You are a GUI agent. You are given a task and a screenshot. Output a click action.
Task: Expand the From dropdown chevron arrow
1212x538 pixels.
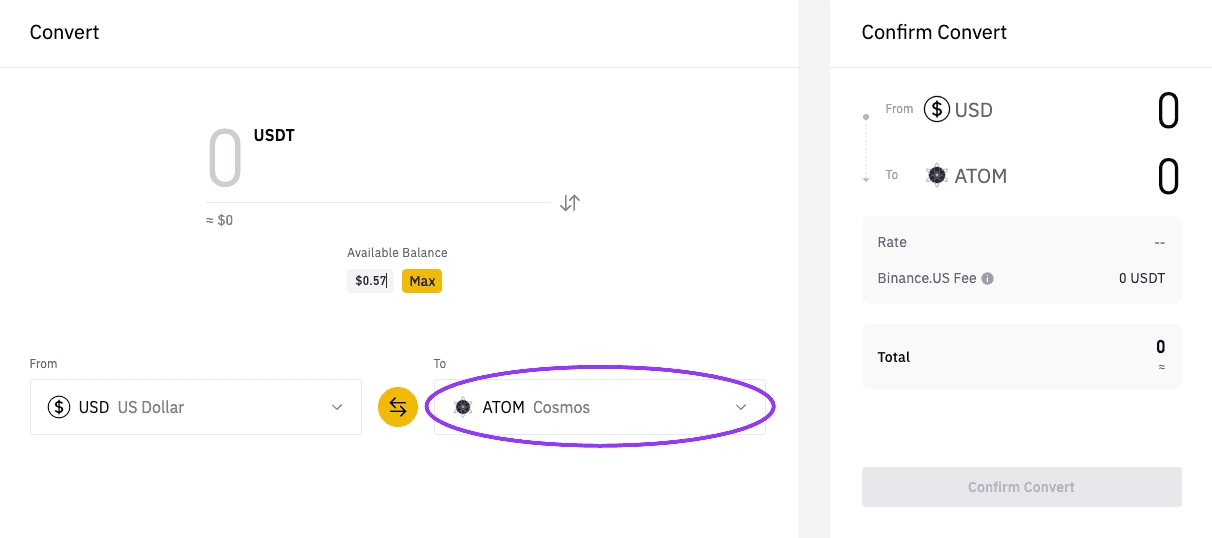click(x=337, y=407)
